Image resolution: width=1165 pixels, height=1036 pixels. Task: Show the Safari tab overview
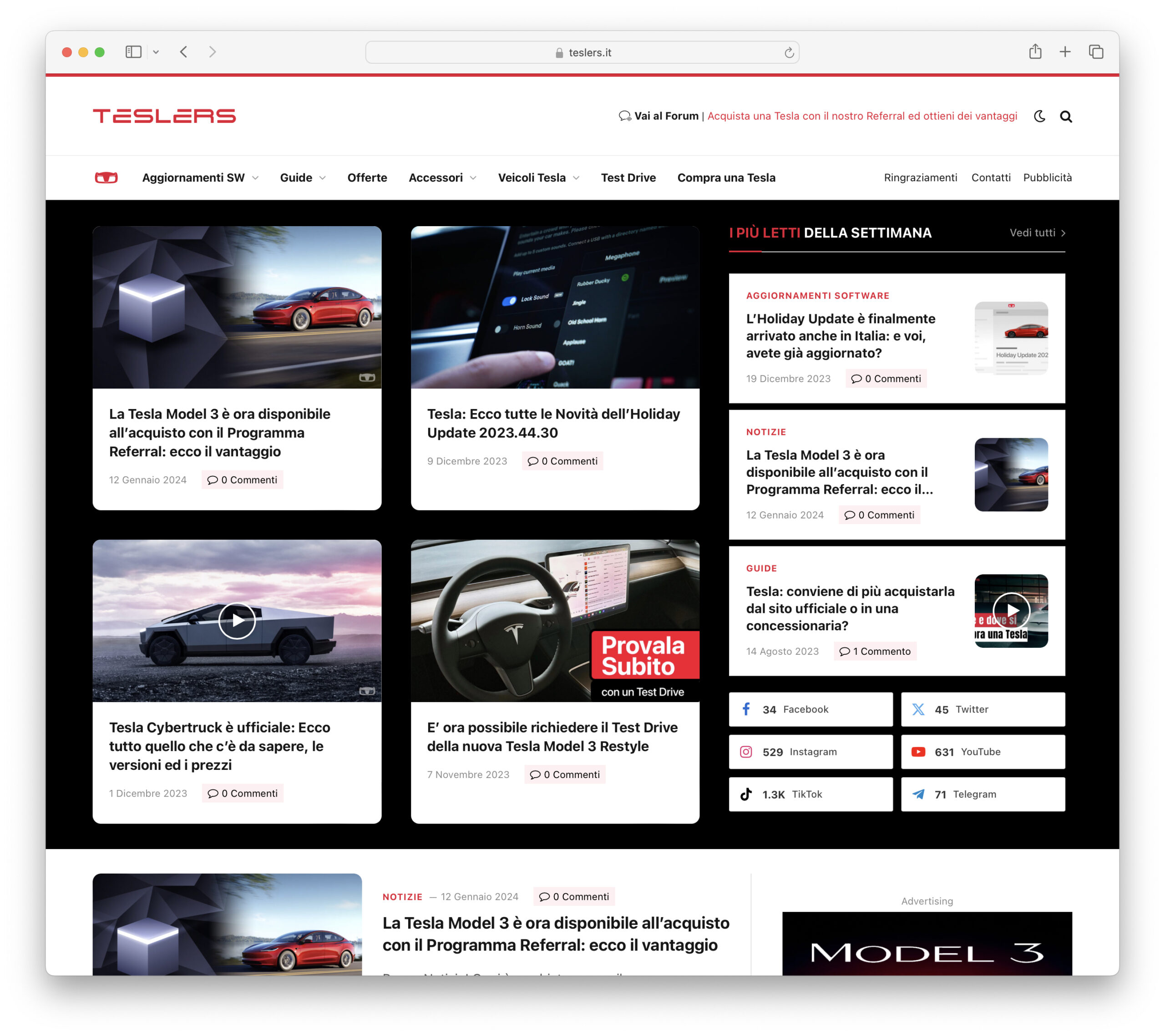1095,52
